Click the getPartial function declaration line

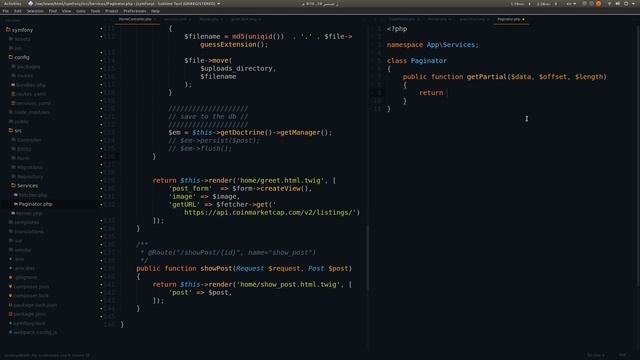tap(504, 76)
